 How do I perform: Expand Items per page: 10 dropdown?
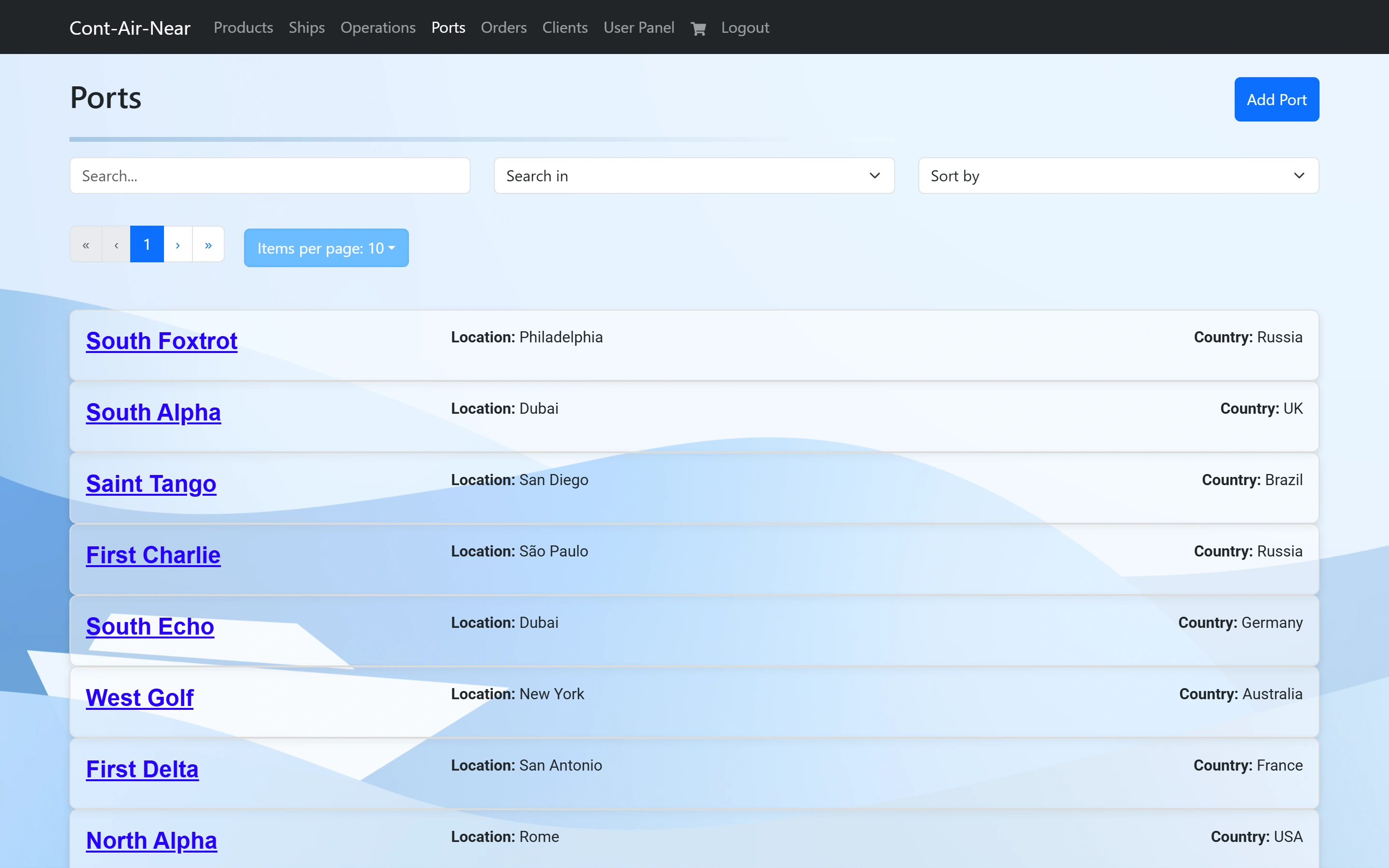click(x=326, y=248)
